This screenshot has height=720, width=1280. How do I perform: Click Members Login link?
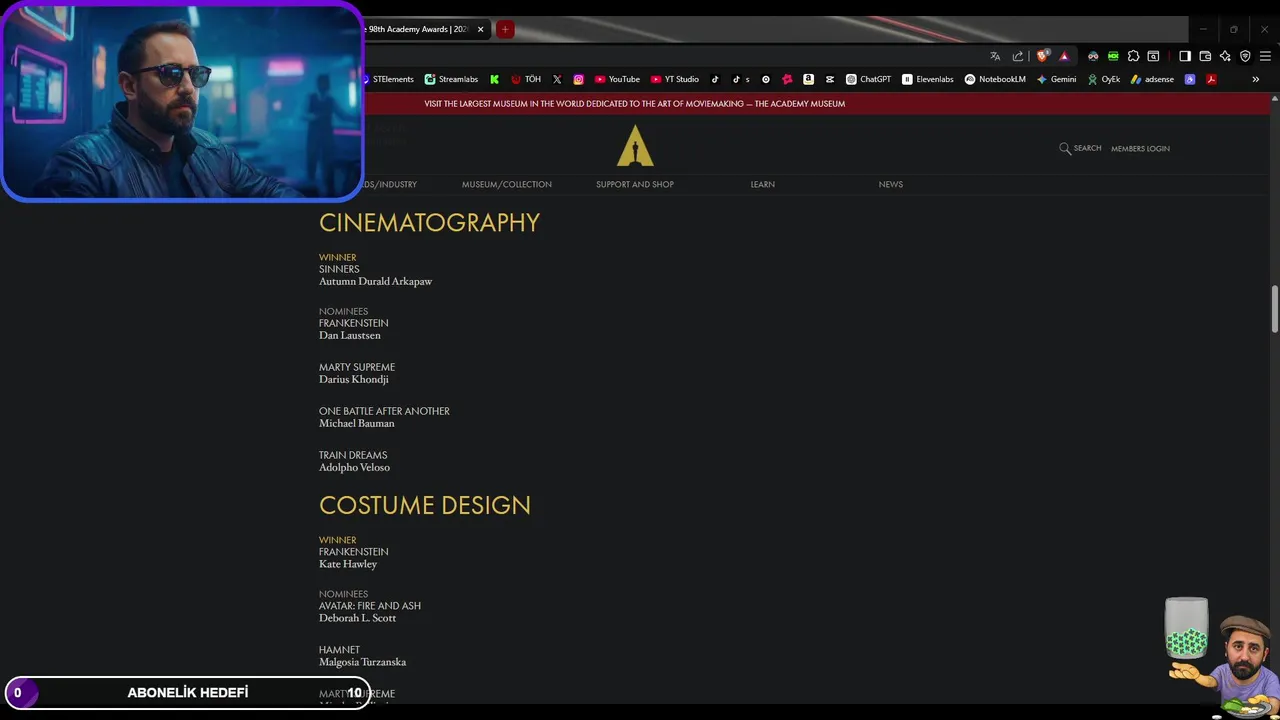[x=1140, y=148]
